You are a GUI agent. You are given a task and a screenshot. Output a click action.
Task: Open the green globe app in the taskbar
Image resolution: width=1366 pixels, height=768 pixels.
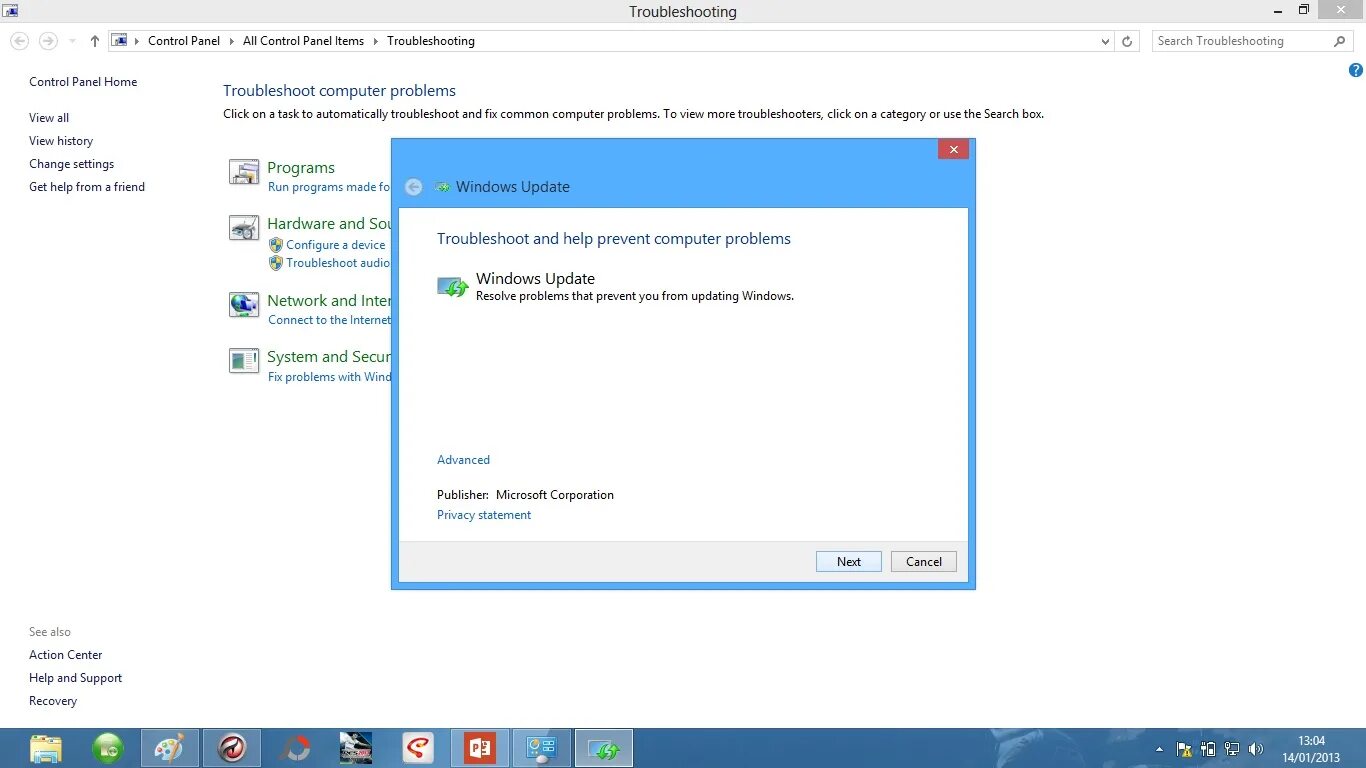click(x=108, y=748)
